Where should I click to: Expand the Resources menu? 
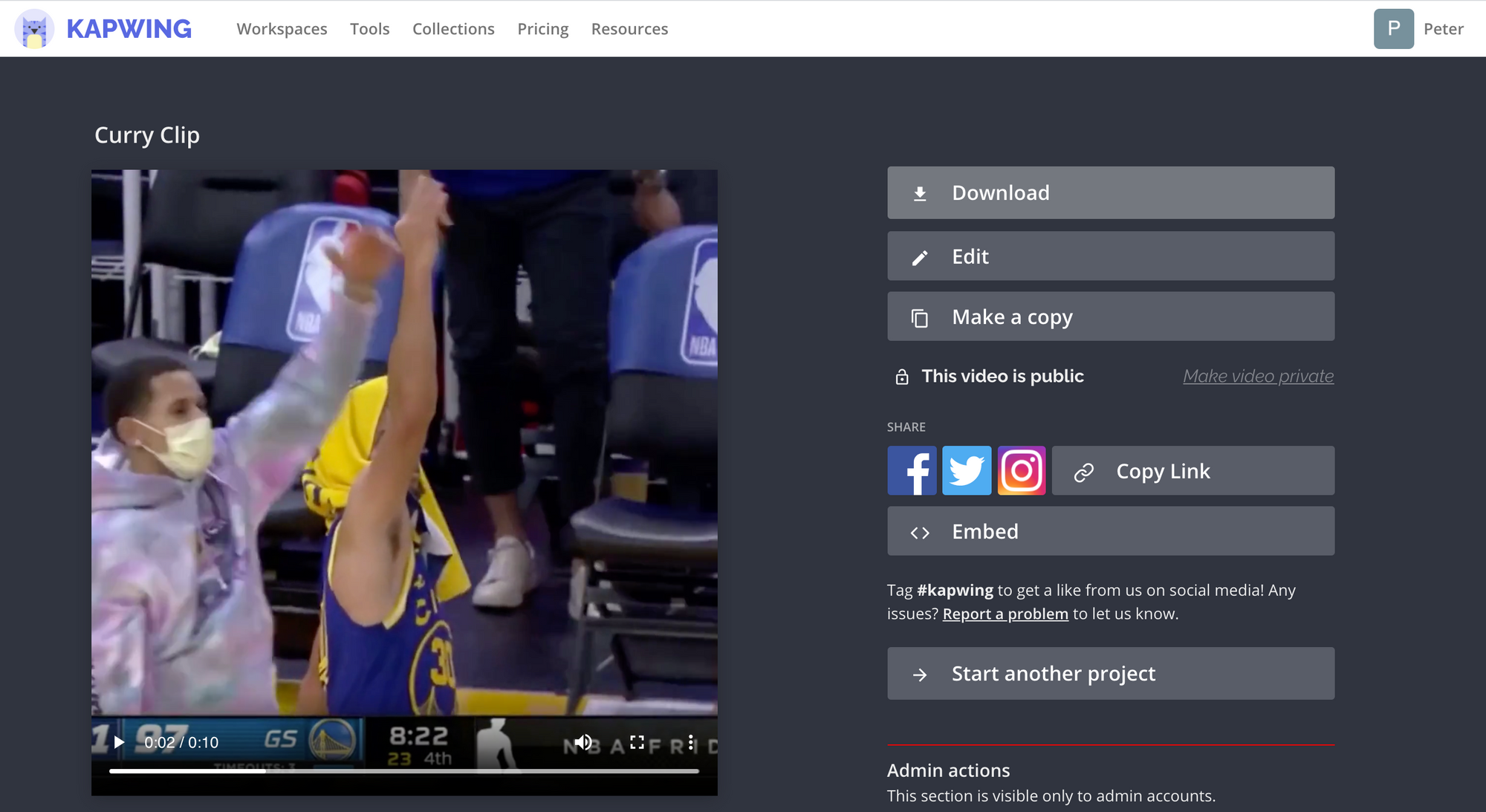click(x=629, y=29)
